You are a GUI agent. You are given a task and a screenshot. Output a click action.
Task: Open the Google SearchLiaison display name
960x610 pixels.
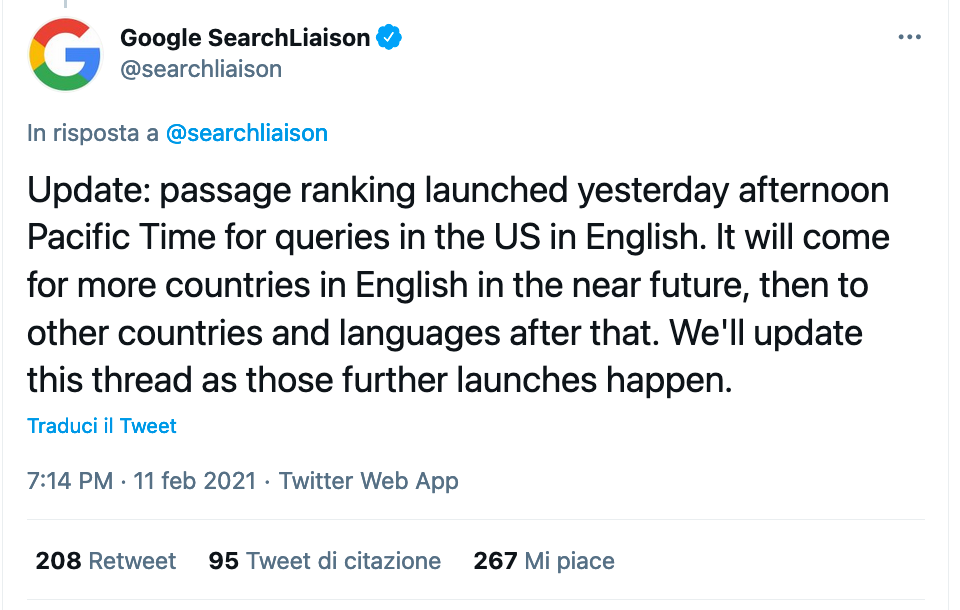tap(245, 37)
